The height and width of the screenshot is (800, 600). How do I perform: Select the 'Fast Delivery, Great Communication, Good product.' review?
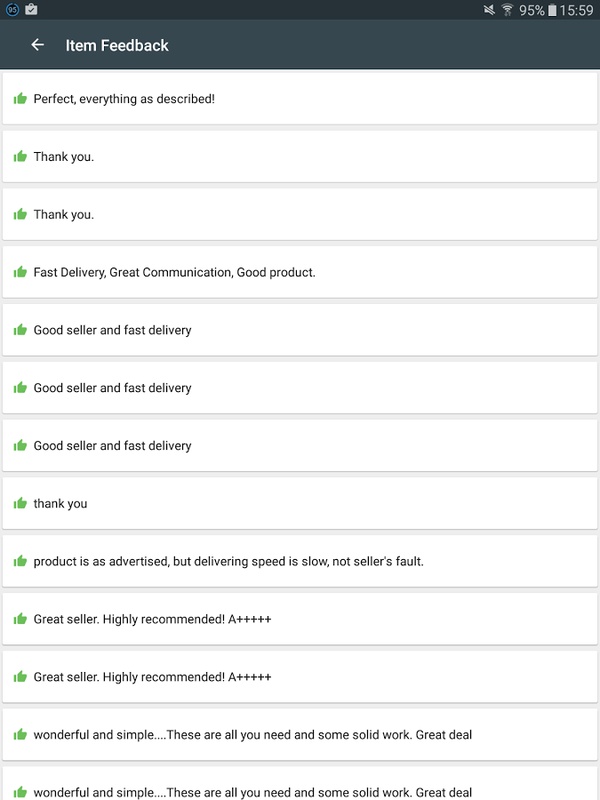[300, 272]
